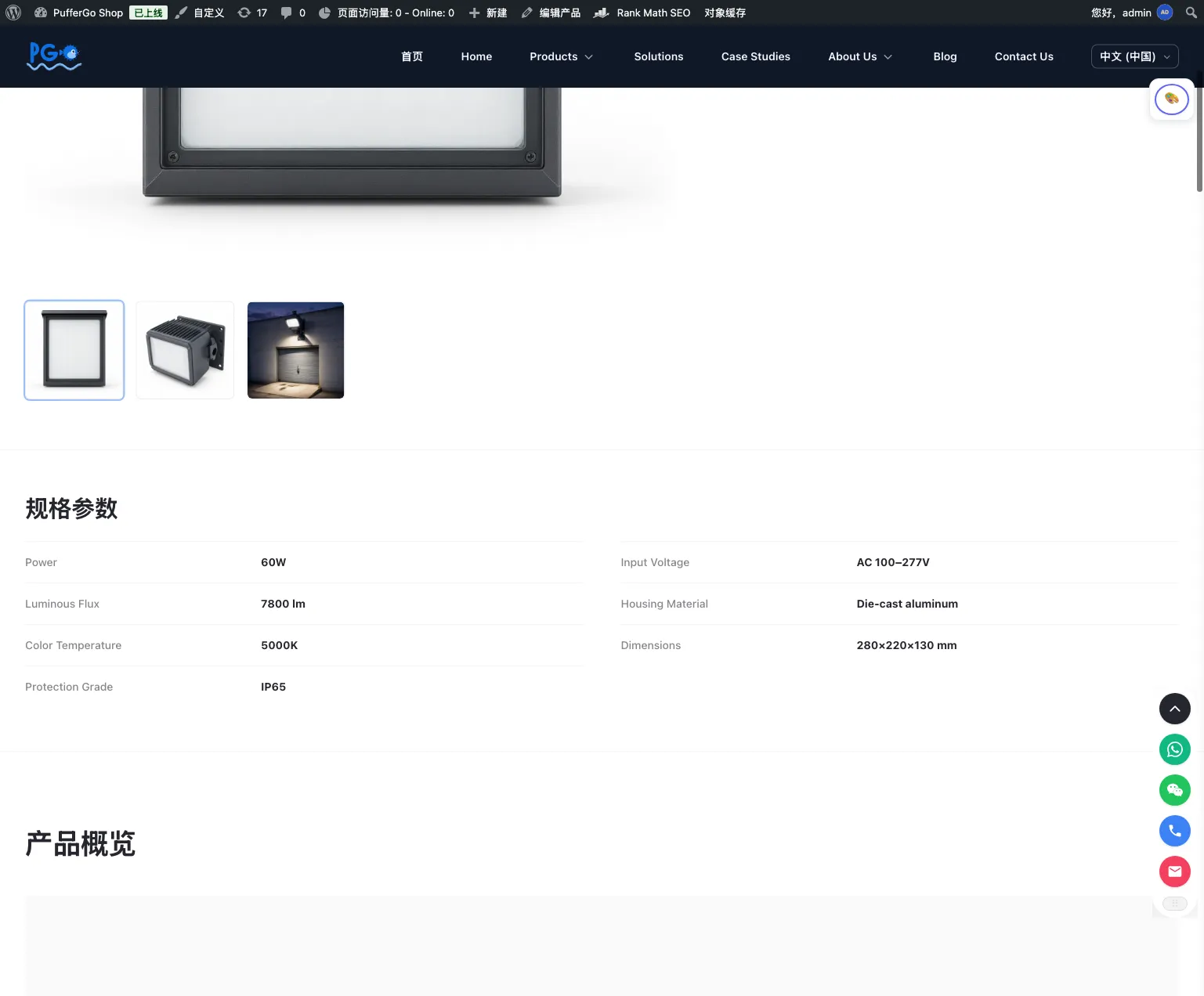Click 新建 to add new content
The width and height of the screenshot is (1204, 996).
(488, 13)
